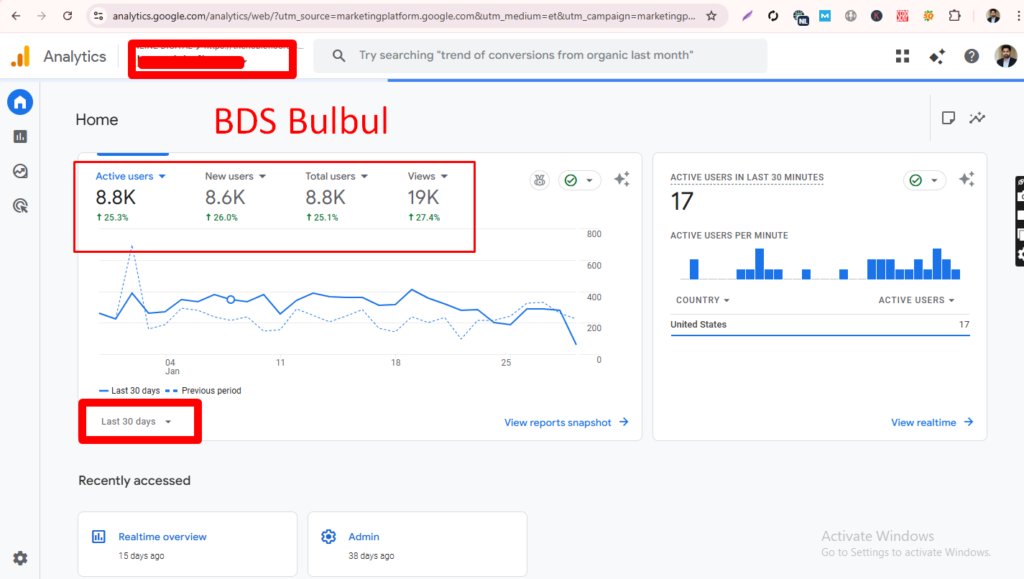The width and height of the screenshot is (1024, 579).
Task: Select the Reports icon in left sidebar
Action: [20, 136]
